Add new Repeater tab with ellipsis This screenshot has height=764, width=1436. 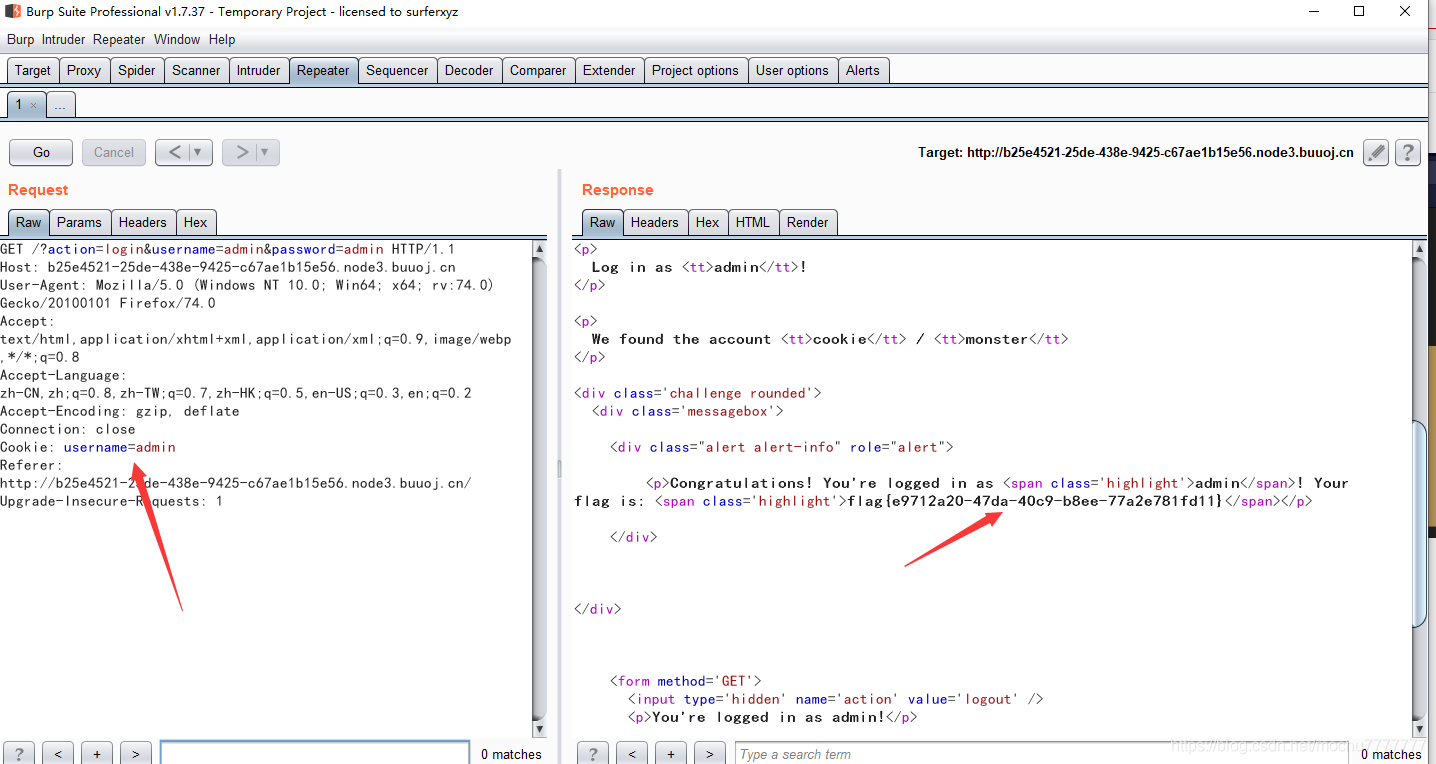[x=60, y=105]
